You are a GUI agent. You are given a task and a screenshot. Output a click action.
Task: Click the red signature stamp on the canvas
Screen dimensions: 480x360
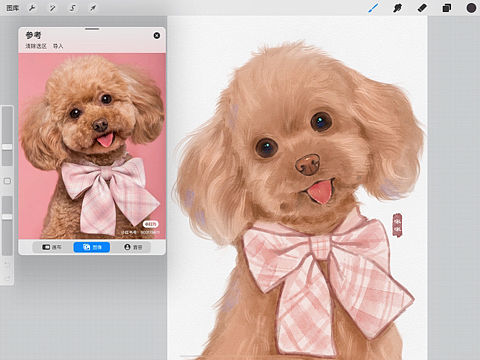pyautogui.click(x=397, y=226)
